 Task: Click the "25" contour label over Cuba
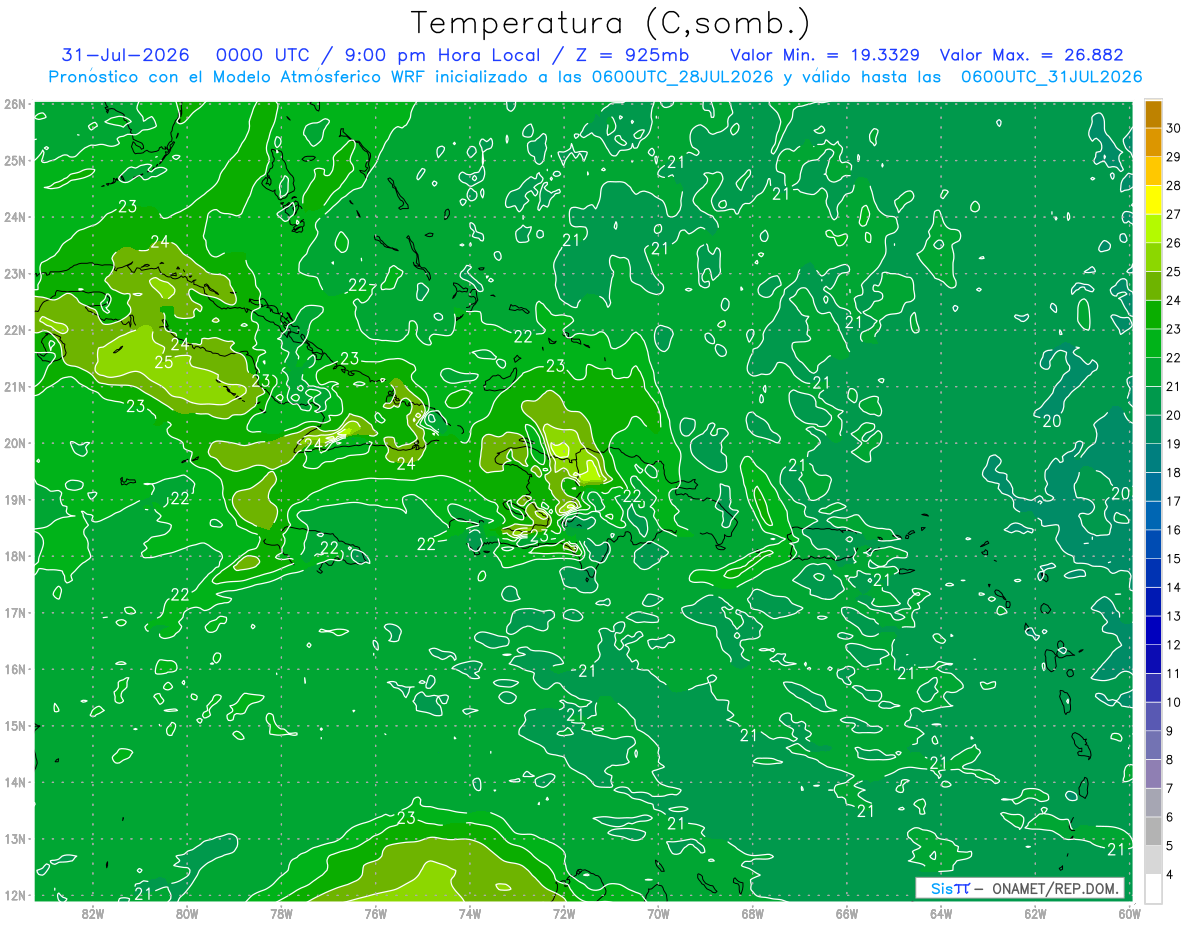point(163,361)
